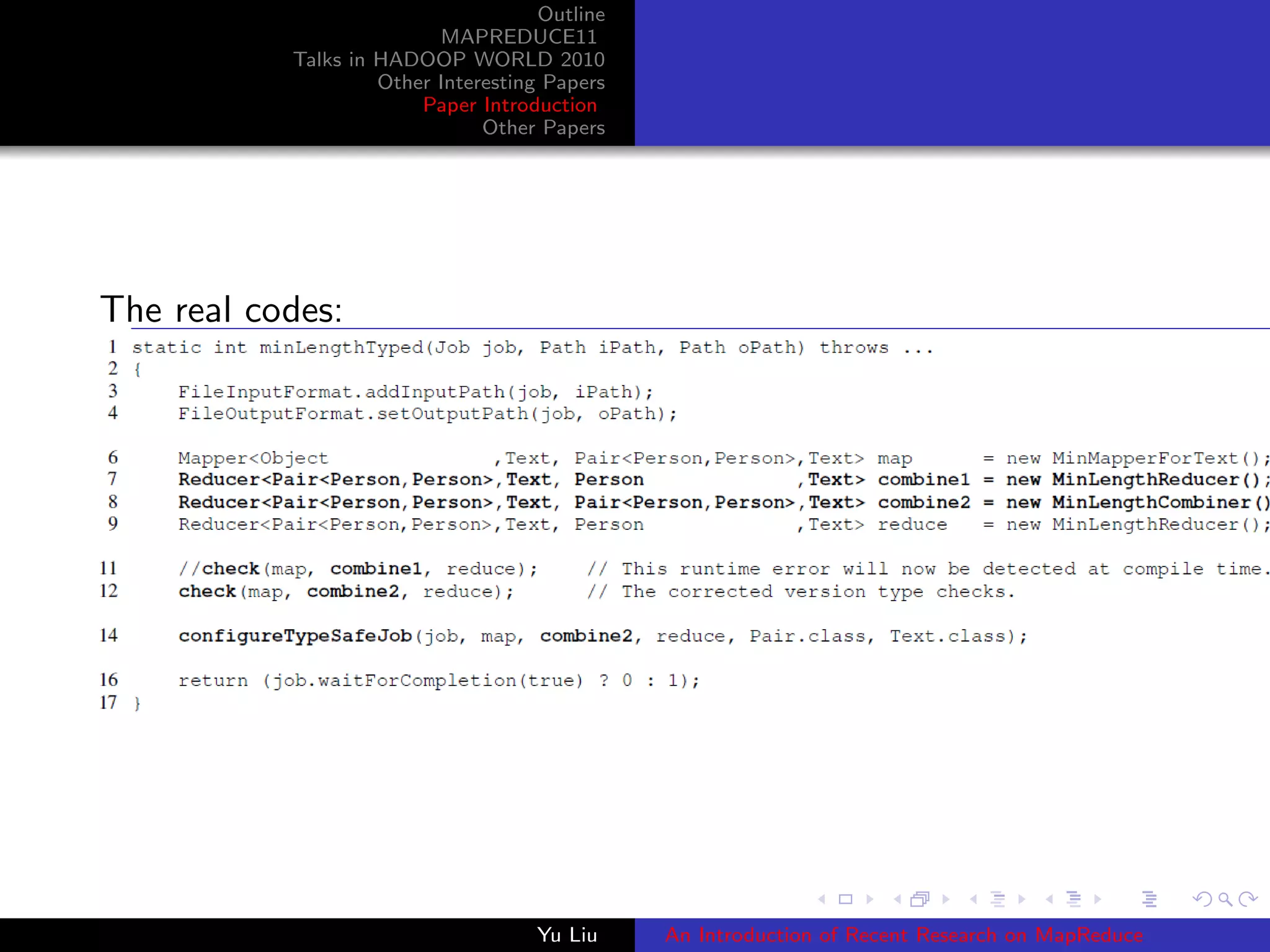Click the presentation title in footer

tap(904, 935)
